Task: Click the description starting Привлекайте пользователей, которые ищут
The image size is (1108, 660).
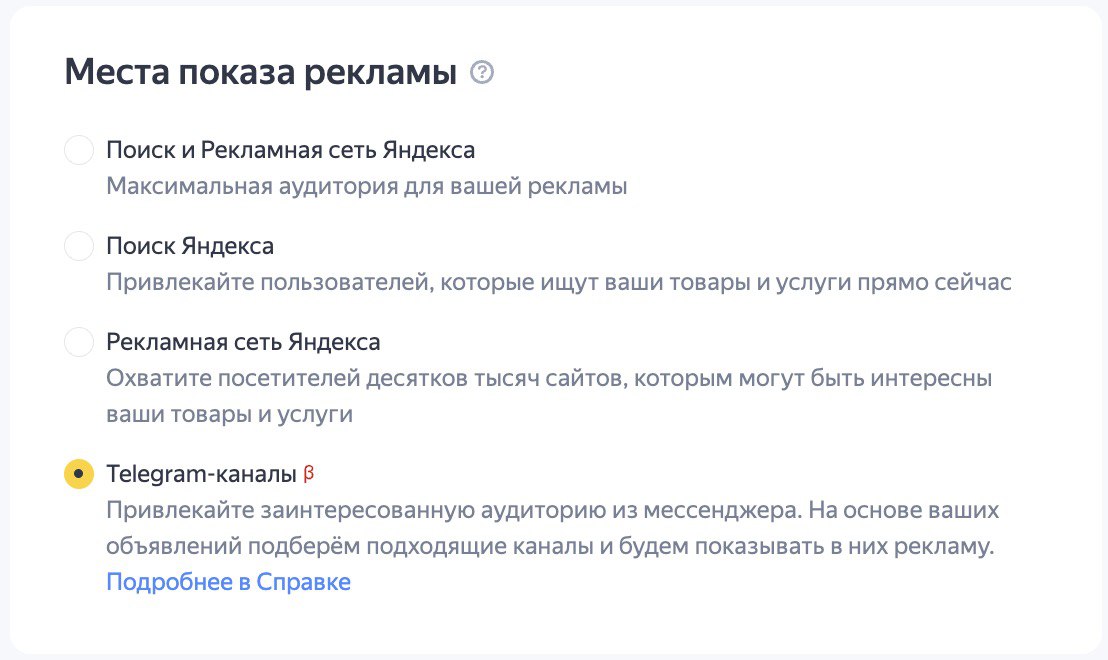Action: pyautogui.click(x=558, y=282)
